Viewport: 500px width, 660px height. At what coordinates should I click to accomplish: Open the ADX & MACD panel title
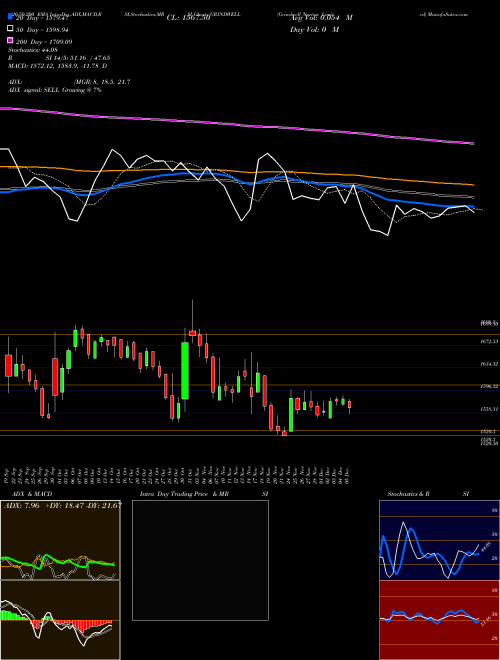click(x=30, y=494)
